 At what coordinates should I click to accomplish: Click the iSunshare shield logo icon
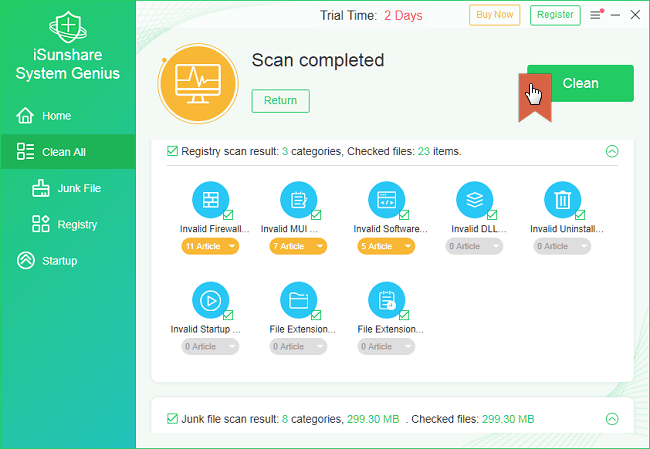point(68,27)
